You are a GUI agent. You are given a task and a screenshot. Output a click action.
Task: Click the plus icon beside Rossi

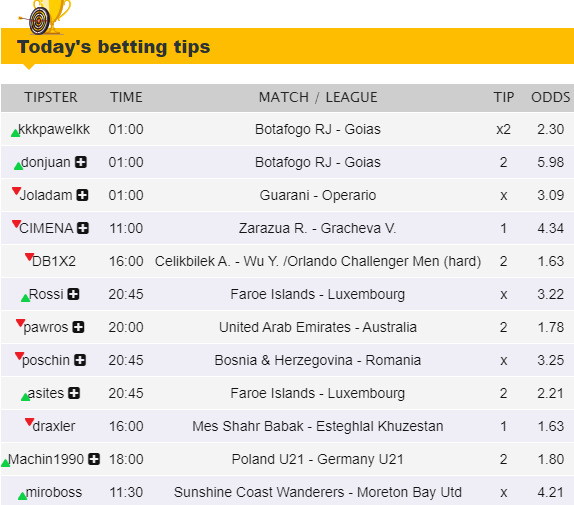[74, 294]
